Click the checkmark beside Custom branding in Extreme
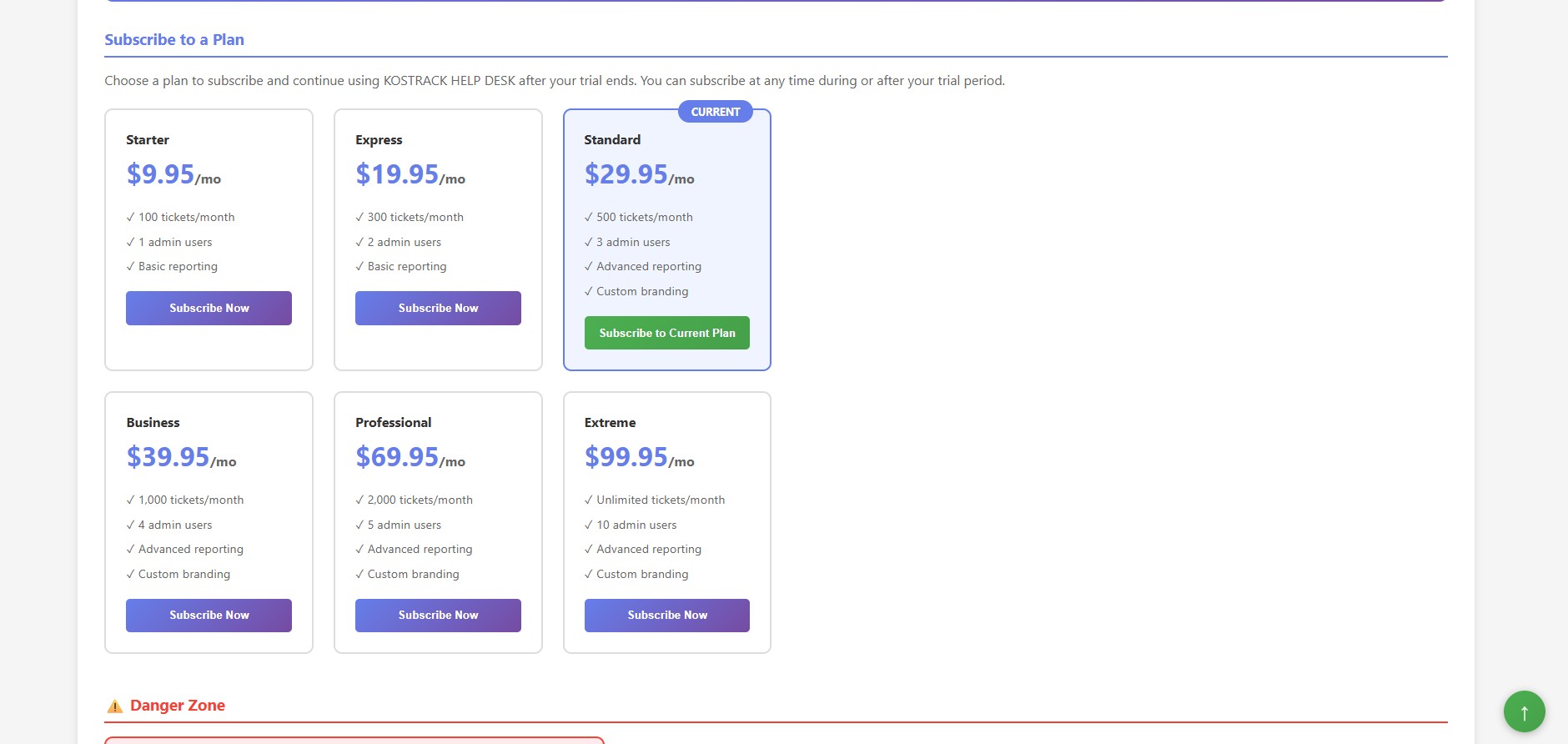This screenshot has width=1568, height=744. click(x=588, y=574)
